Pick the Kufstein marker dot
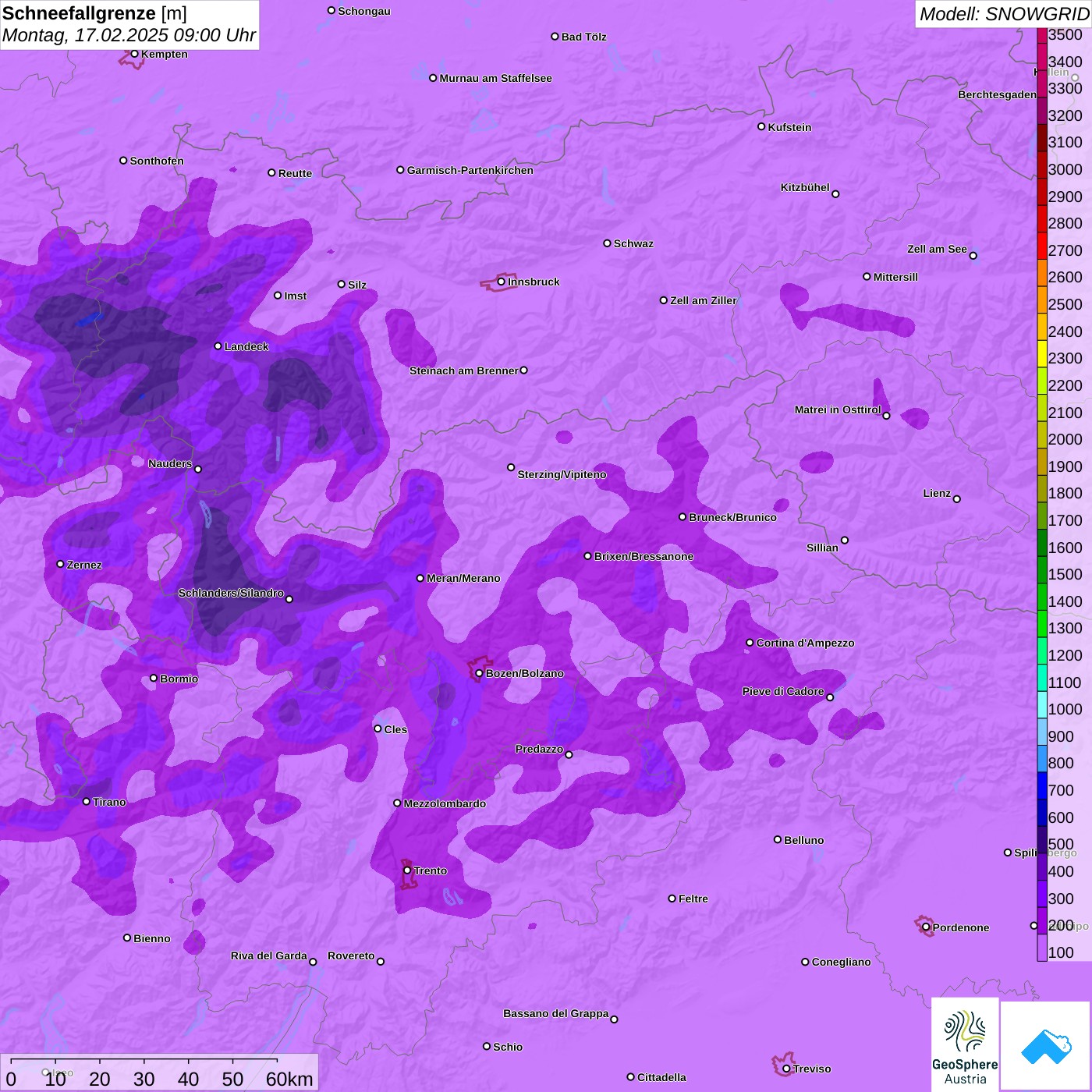This screenshot has height=1092, width=1092. click(x=761, y=126)
